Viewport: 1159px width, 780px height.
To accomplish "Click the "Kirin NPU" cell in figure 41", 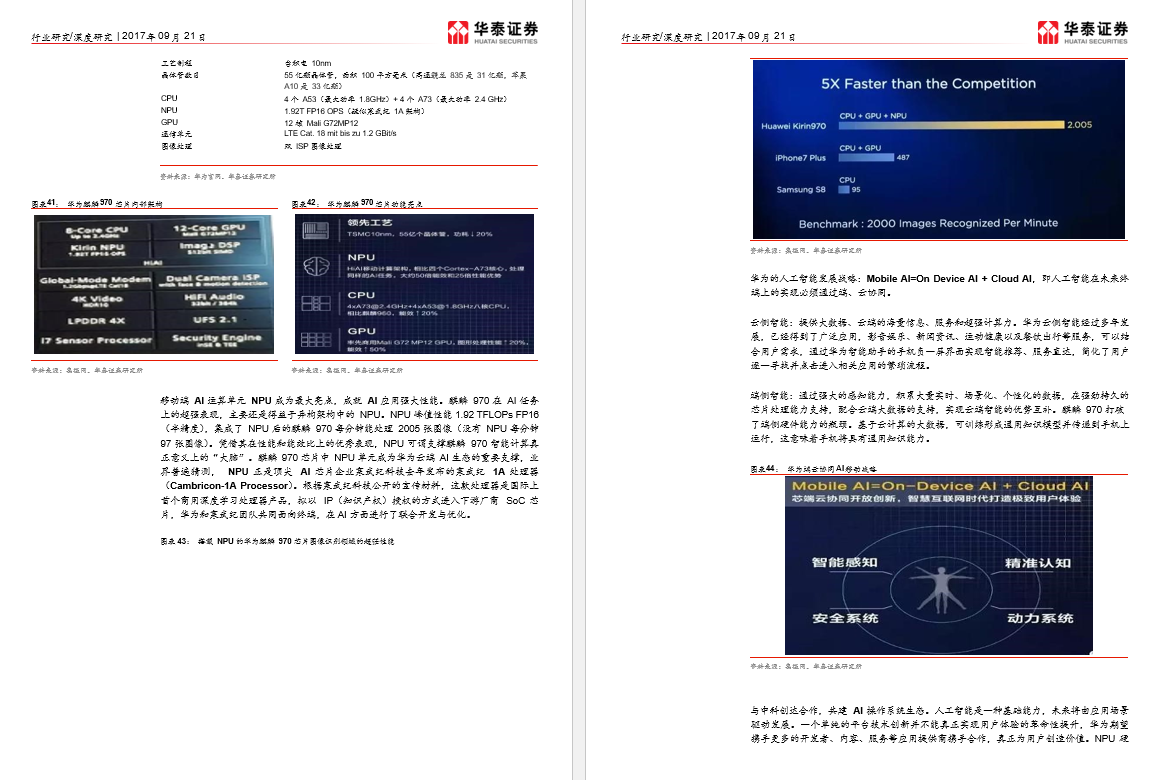I will click(97, 250).
